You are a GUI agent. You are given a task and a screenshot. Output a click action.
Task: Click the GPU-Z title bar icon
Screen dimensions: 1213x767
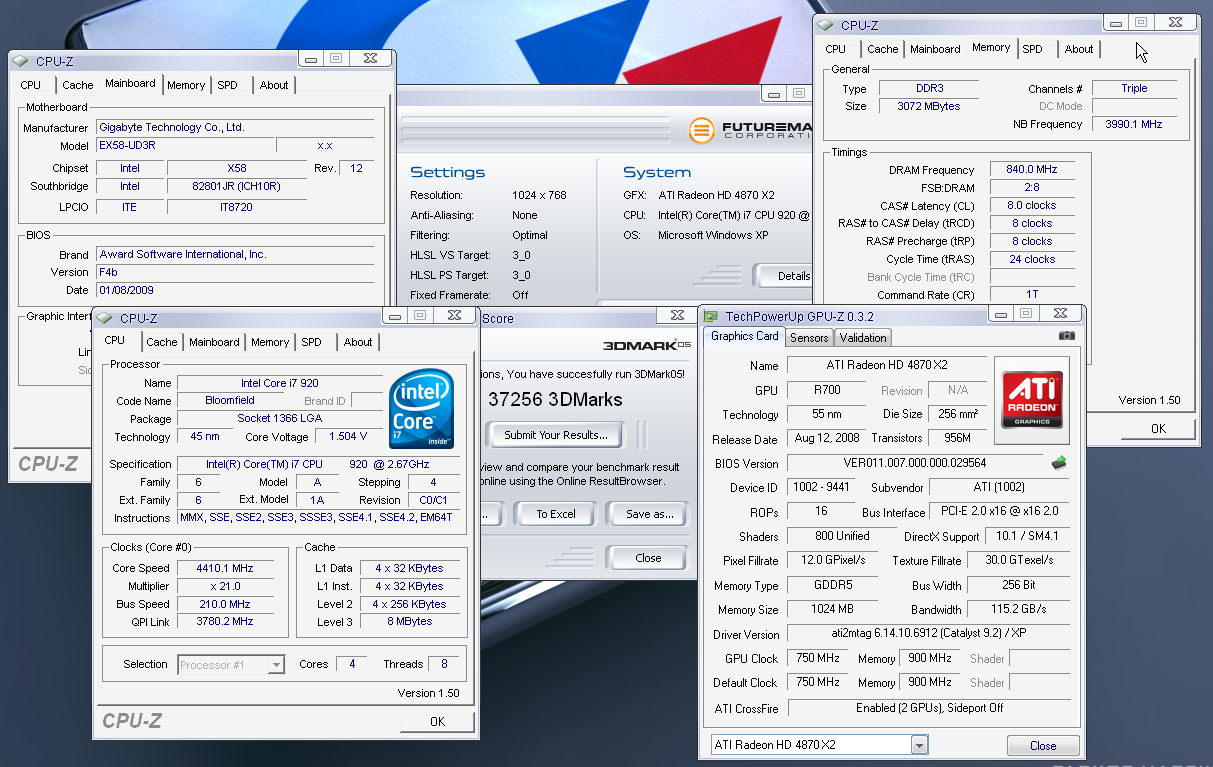711,315
